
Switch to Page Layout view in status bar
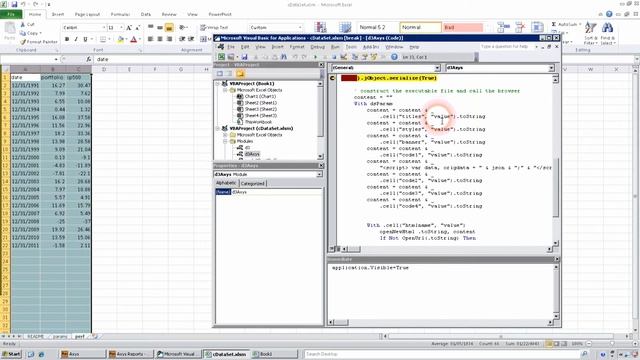(556, 344)
